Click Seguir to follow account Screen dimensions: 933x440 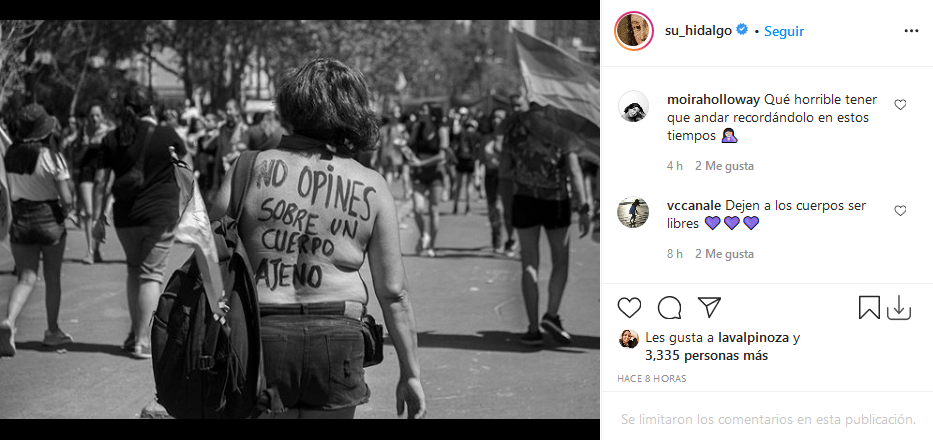point(784,31)
